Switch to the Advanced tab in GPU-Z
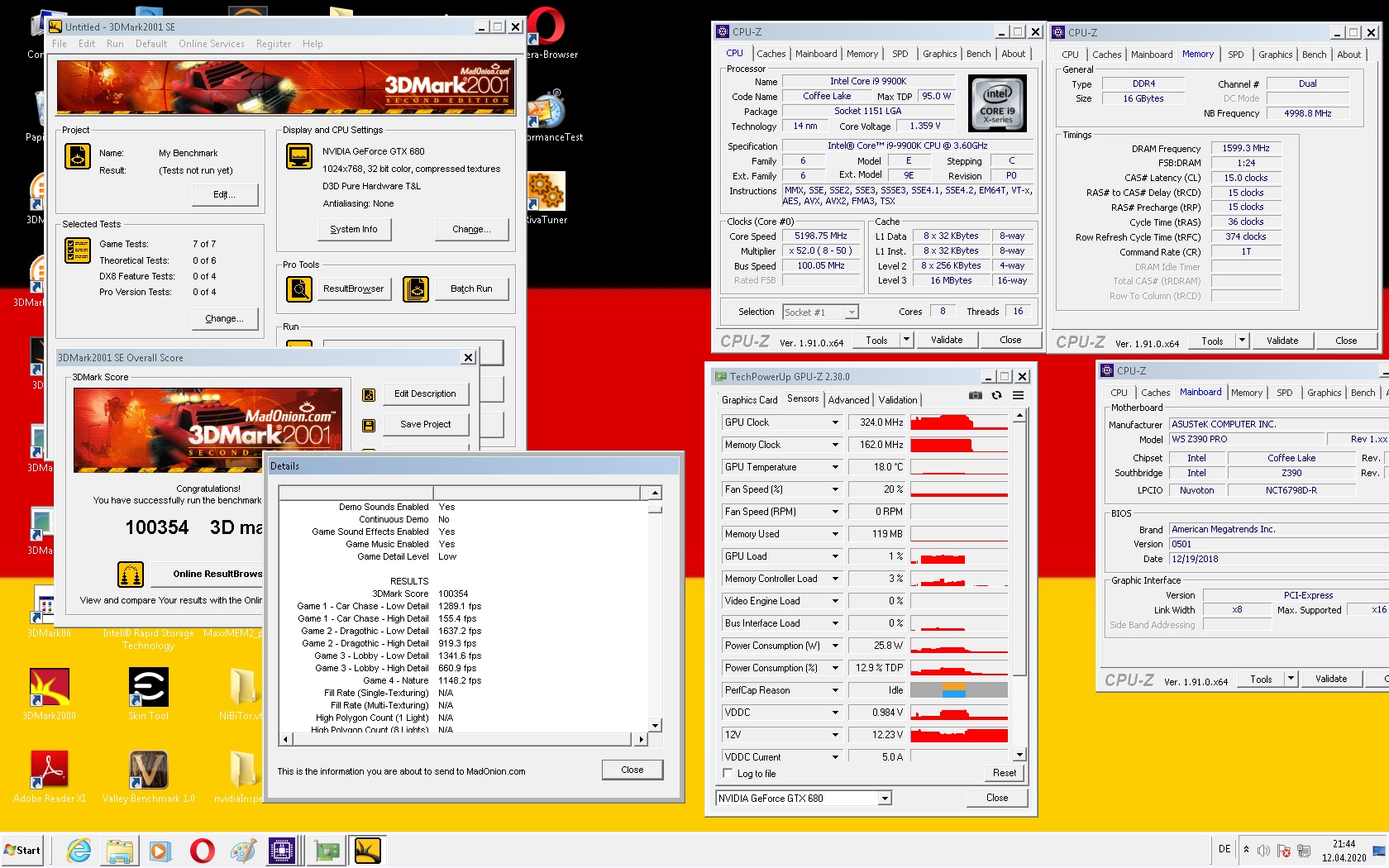This screenshot has width=1389, height=868. [849, 400]
